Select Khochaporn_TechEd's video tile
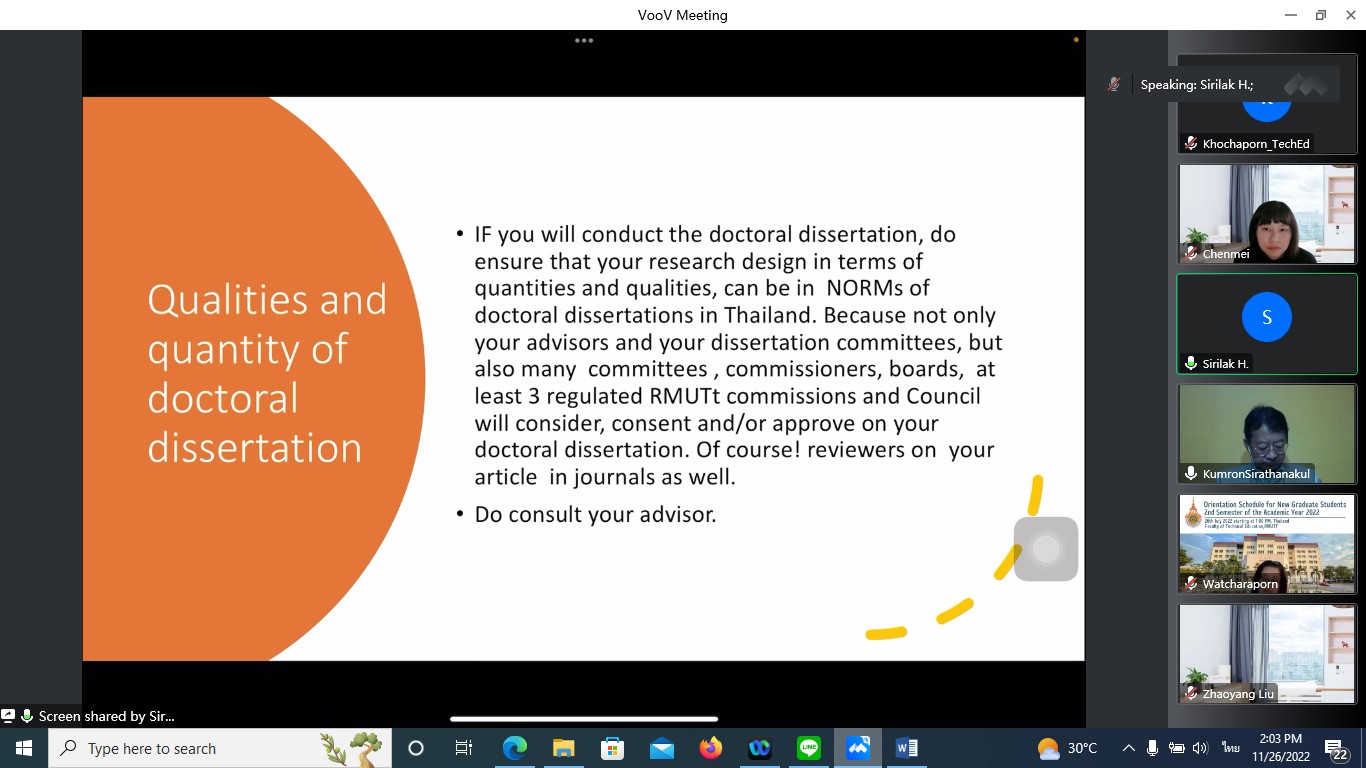 [1267, 104]
